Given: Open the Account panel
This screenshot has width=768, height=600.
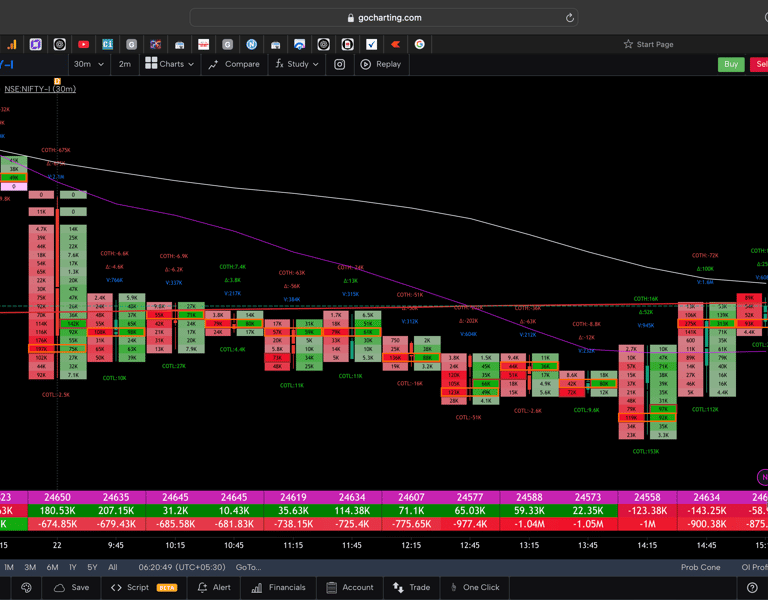Looking at the screenshot, I should click(350, 587).
